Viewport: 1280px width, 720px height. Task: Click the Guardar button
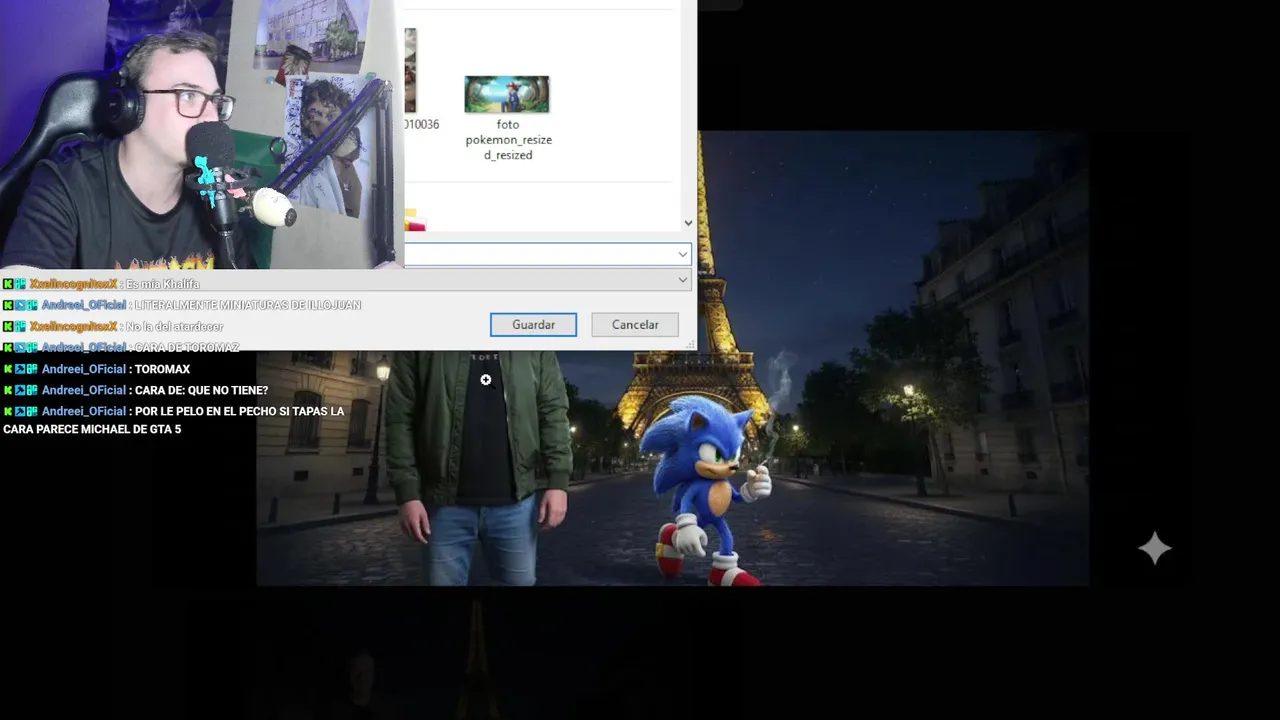pyautogui.click(x=533, y=325)
